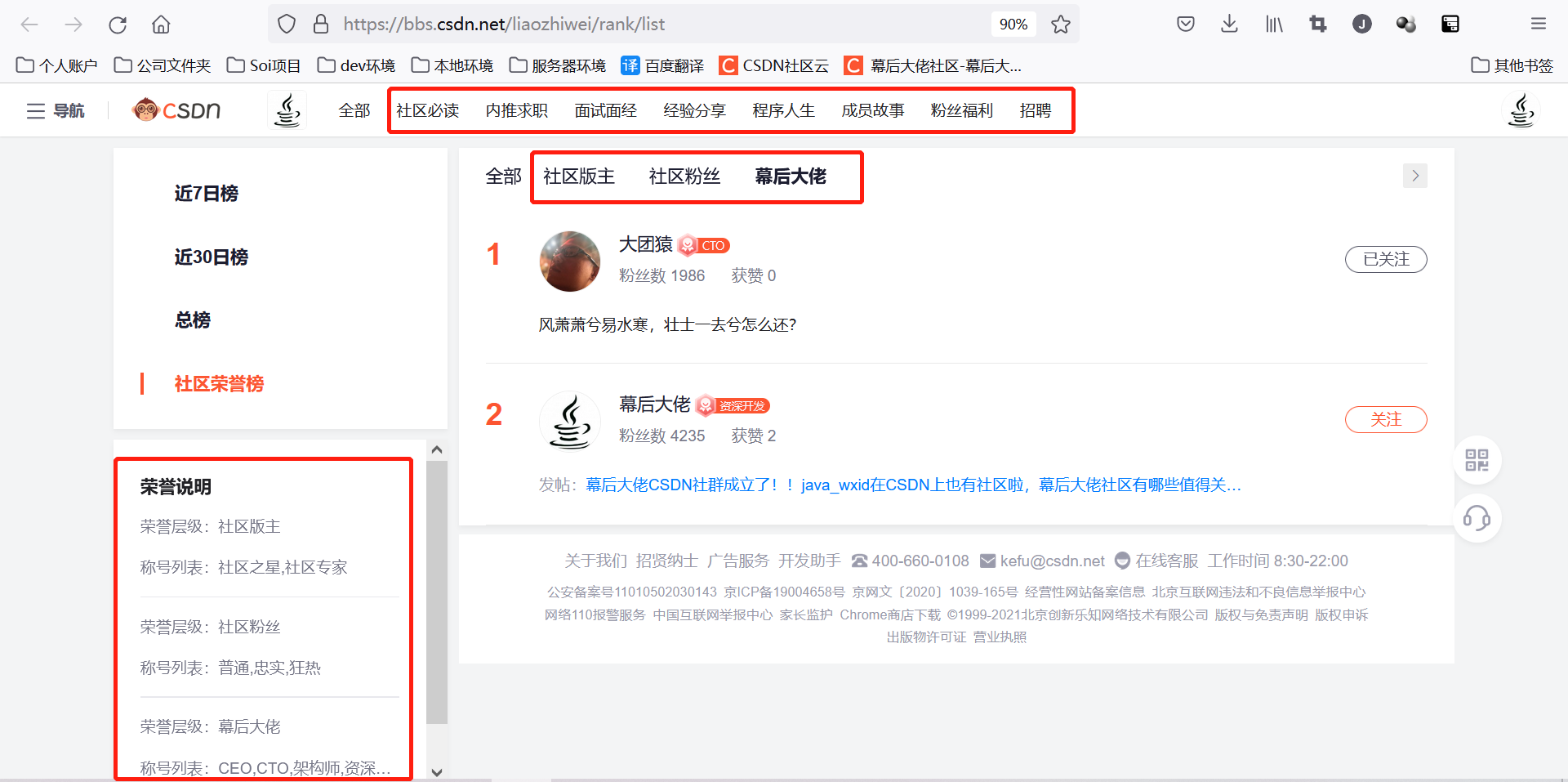Select 经验分享 in the navigation bar

(x=694, y=109)
